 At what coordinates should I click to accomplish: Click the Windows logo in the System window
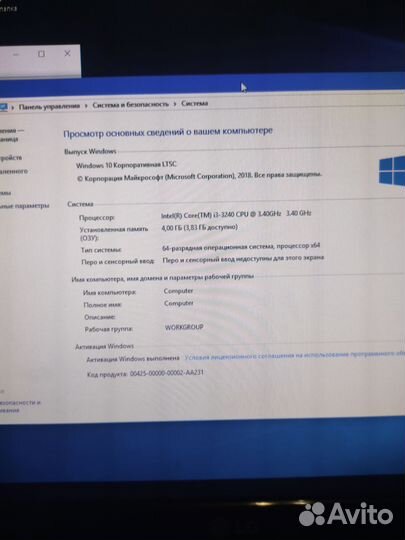pos(392,172)
